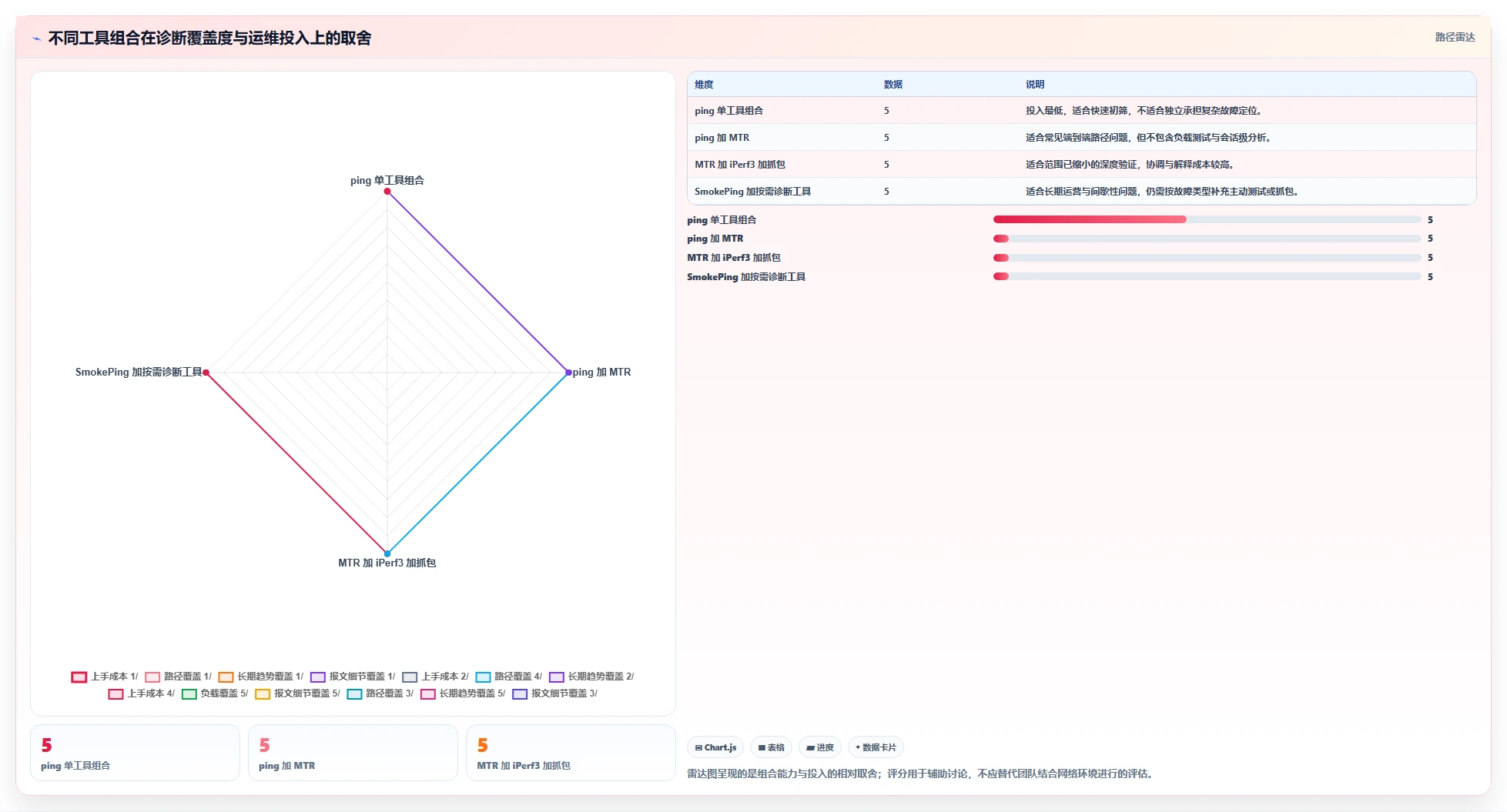Viewport: 1507px width, 812px height.
Task: Select the ping 加 MTR table row name
Action: pos(722,138)
